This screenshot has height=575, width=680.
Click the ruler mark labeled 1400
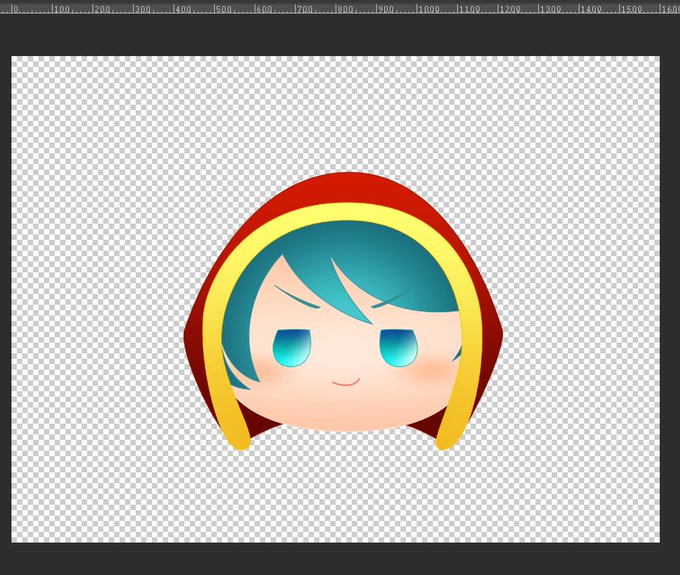(x=588, y=8)
